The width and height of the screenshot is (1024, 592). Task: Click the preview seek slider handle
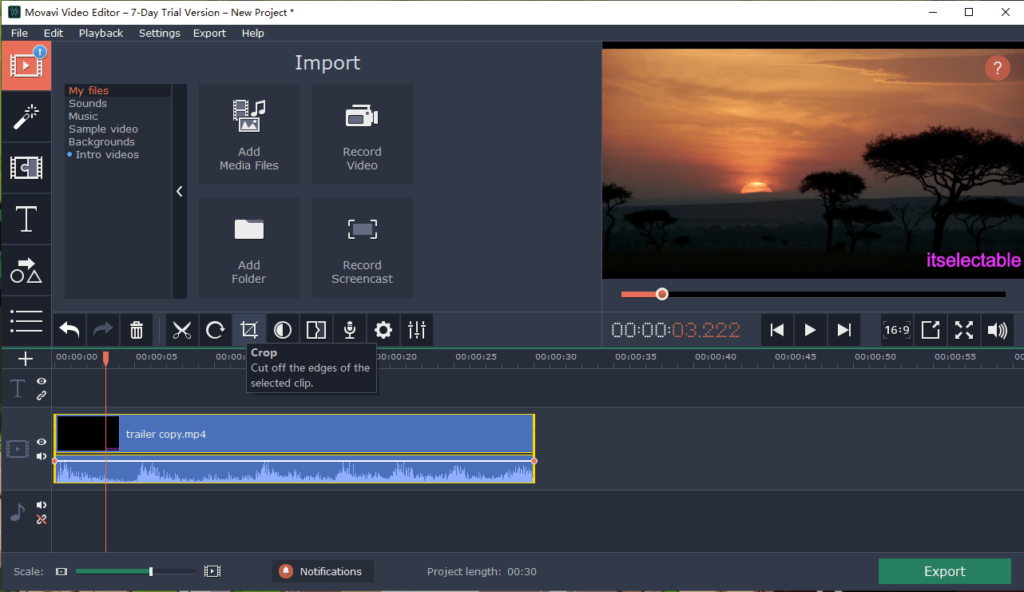point(662,294)
